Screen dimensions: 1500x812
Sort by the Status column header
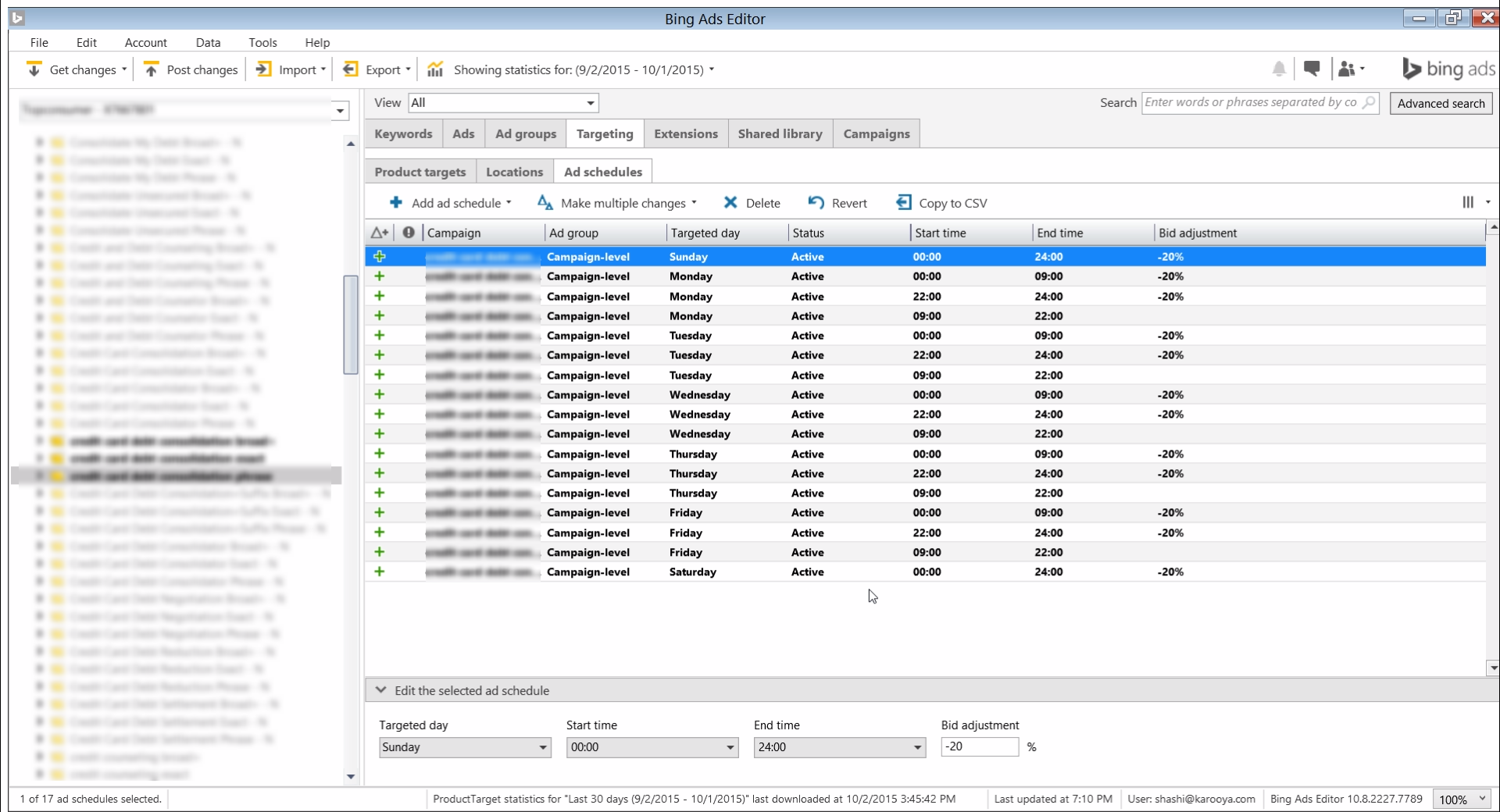[x=849, y=233]
